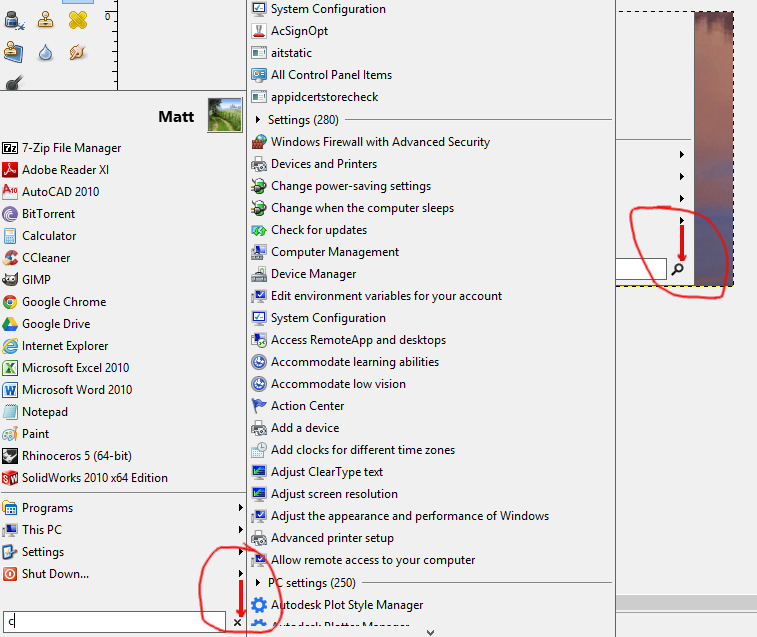The height and width of the screenshot is (637, 757).
Task: Expand the Programs submenu
Action: tap(47, 508)
